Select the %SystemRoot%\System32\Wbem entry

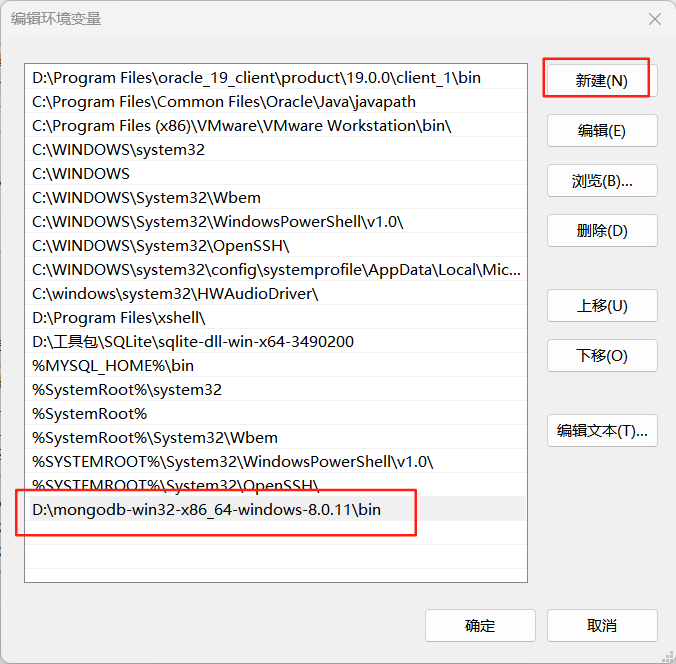click(x=276, y=438)
